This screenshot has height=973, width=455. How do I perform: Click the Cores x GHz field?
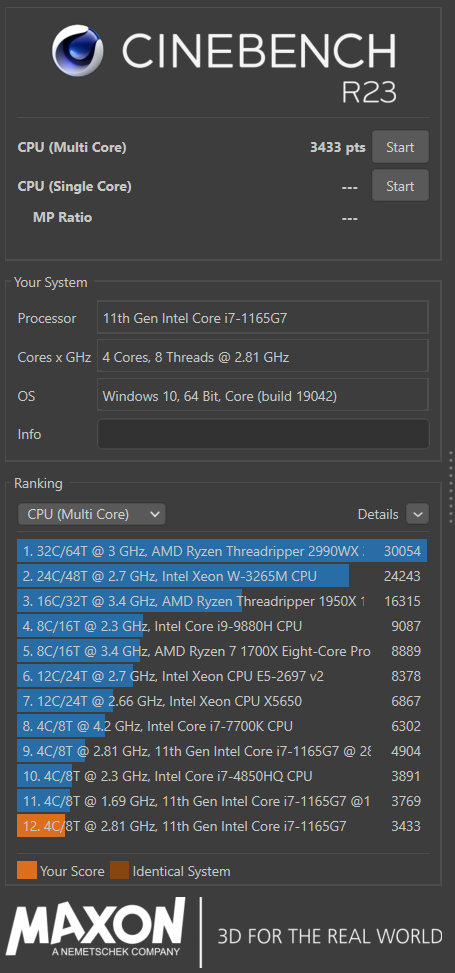pos(263,356)
